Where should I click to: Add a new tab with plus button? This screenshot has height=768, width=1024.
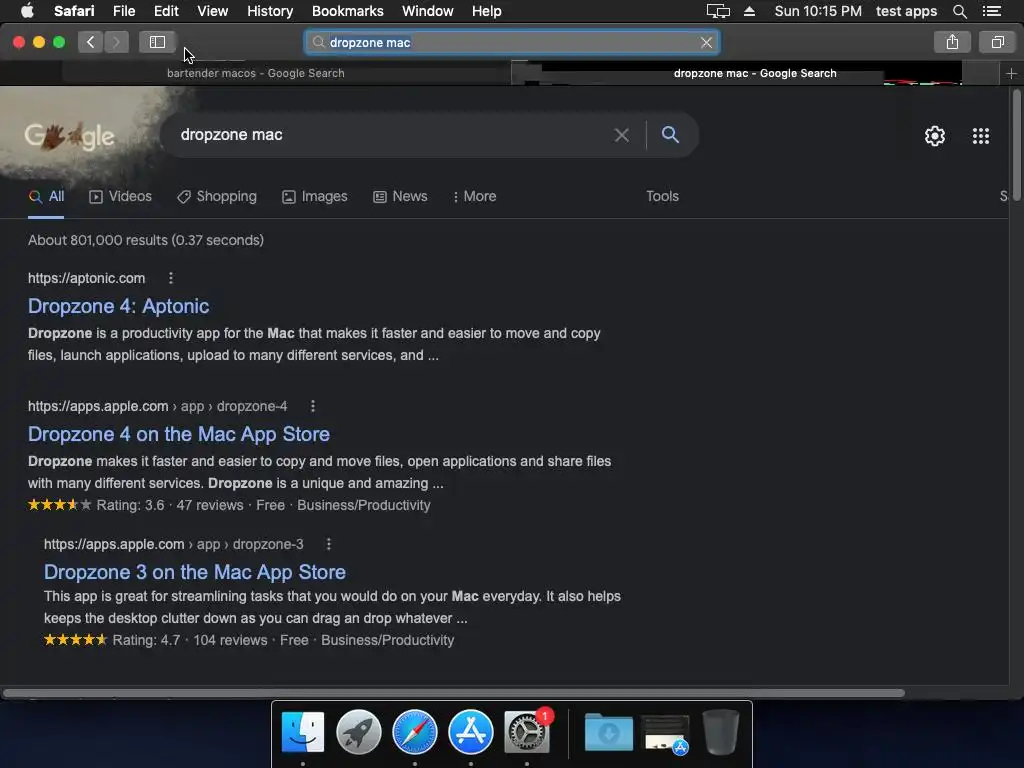(x=1011, y=73)
